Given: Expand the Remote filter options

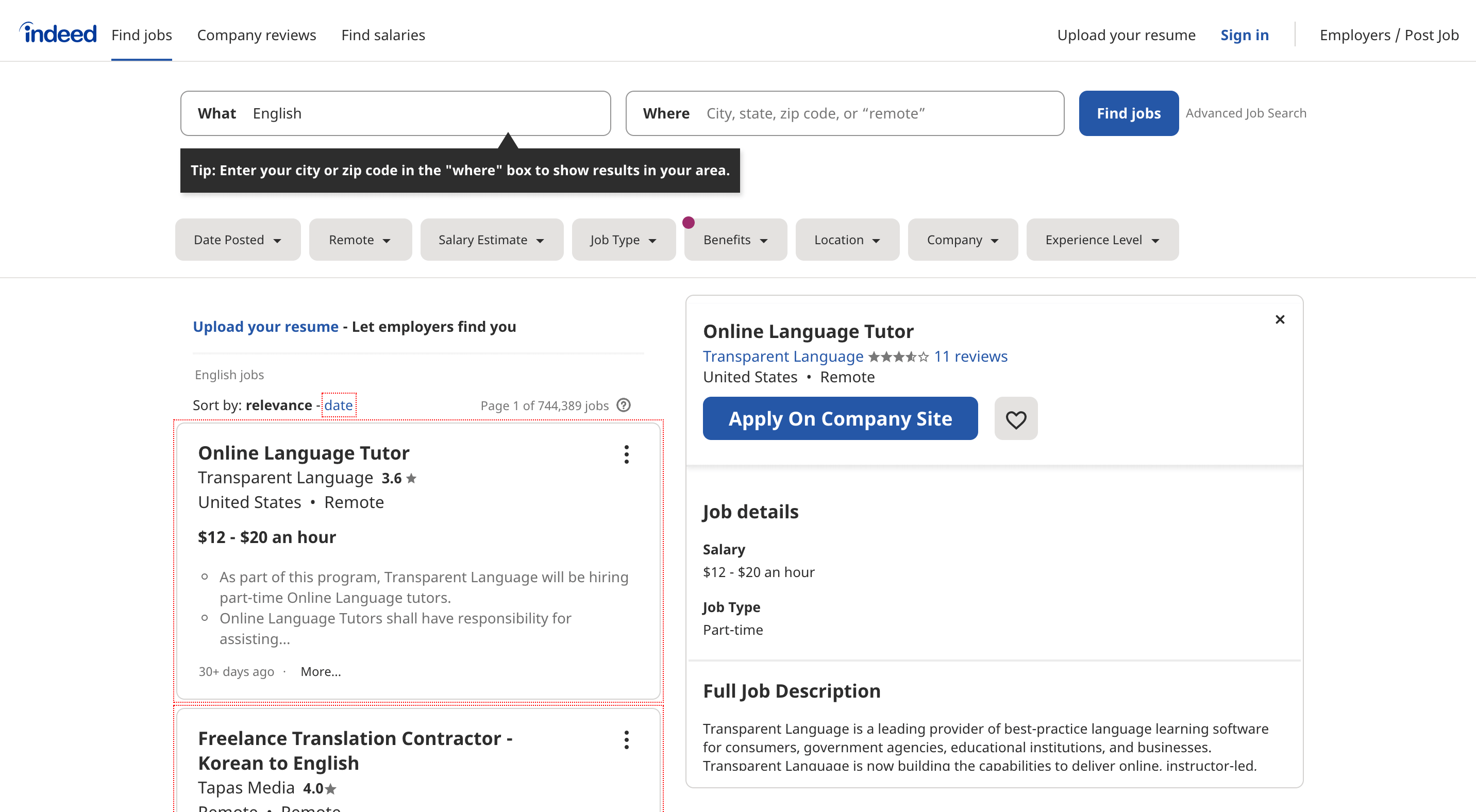Looking at the screenshot, I should pos(360,240).
